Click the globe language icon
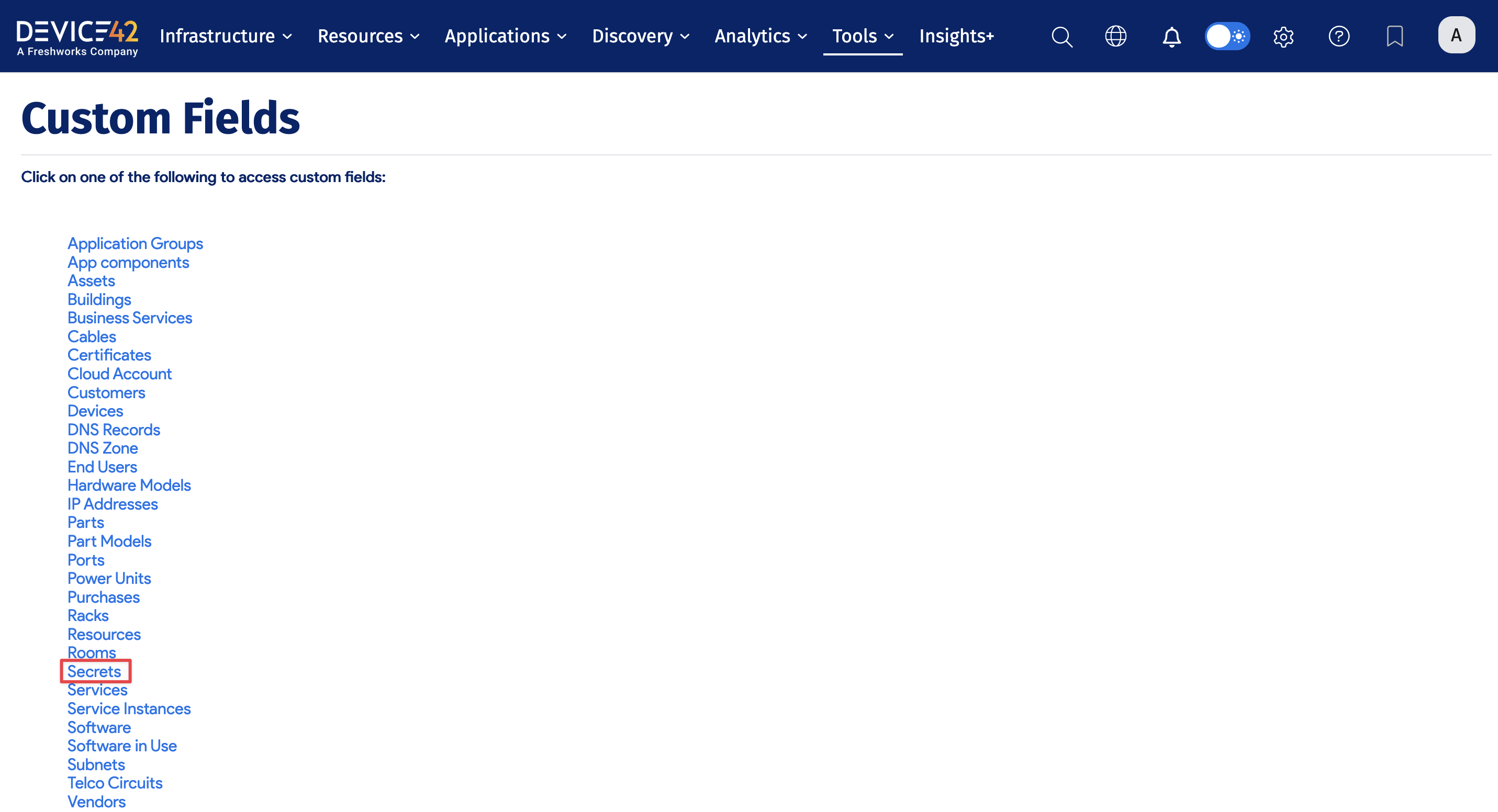Viewport: 1498px width, 812px height. point(1115,36)
